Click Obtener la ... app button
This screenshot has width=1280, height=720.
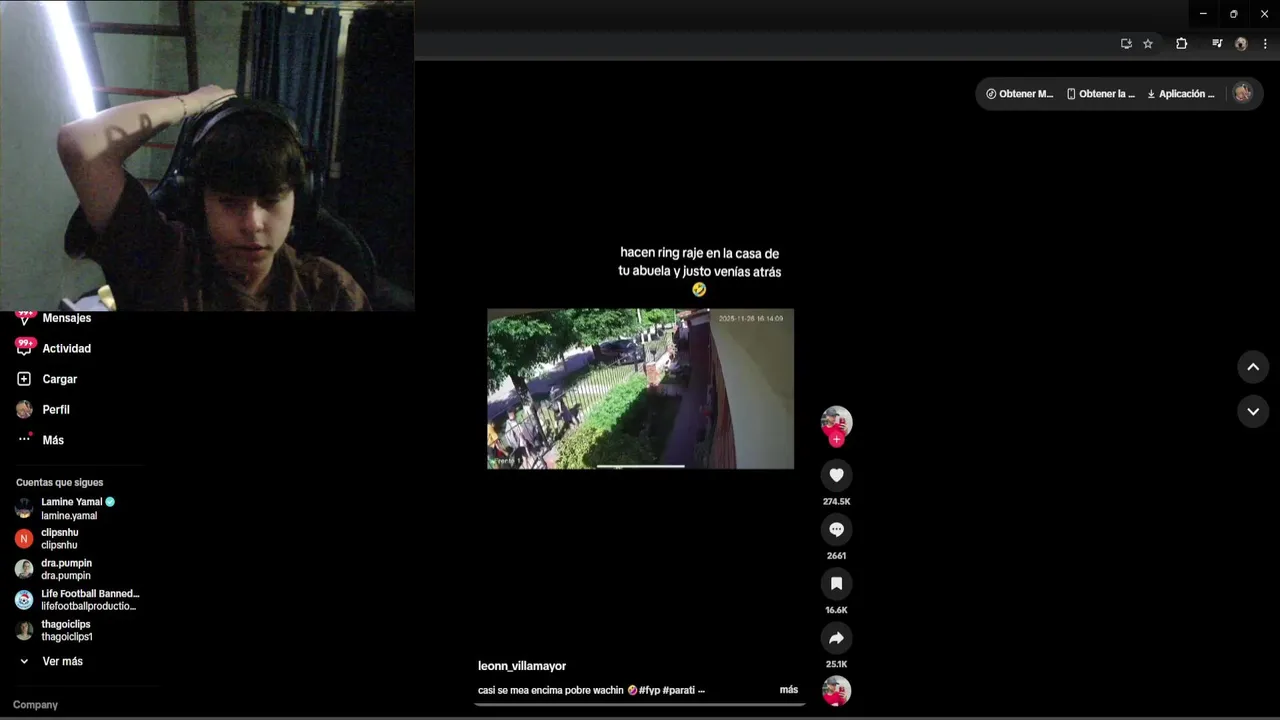[1100, 94]
